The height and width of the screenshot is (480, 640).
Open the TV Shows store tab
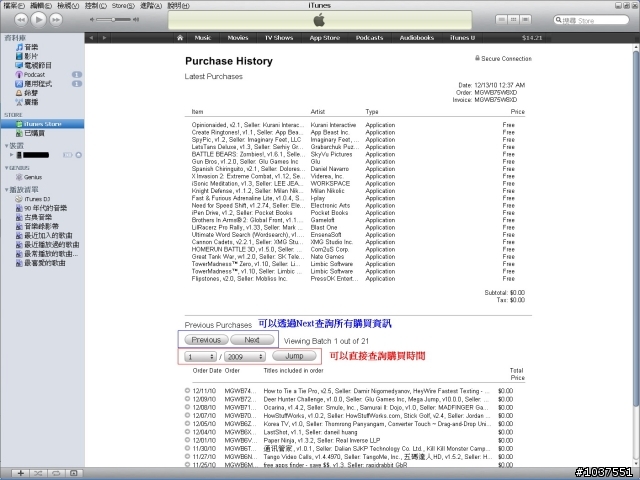point(279,38)
